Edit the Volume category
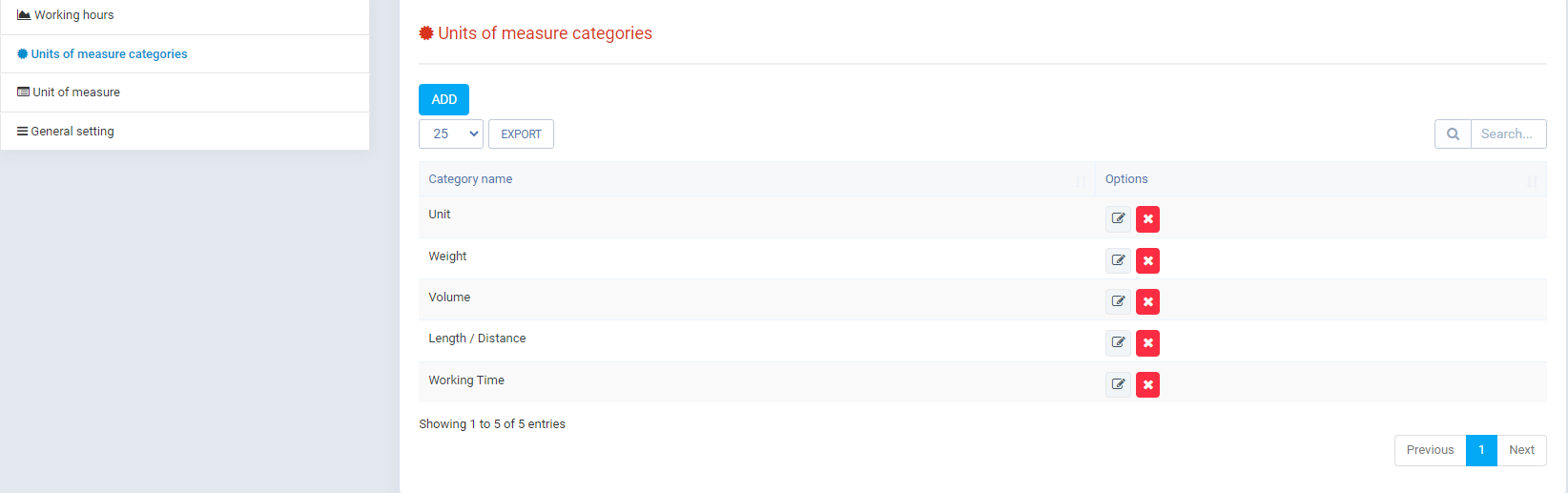This screenshot has height=493, width=1568. coord(1118,301)
